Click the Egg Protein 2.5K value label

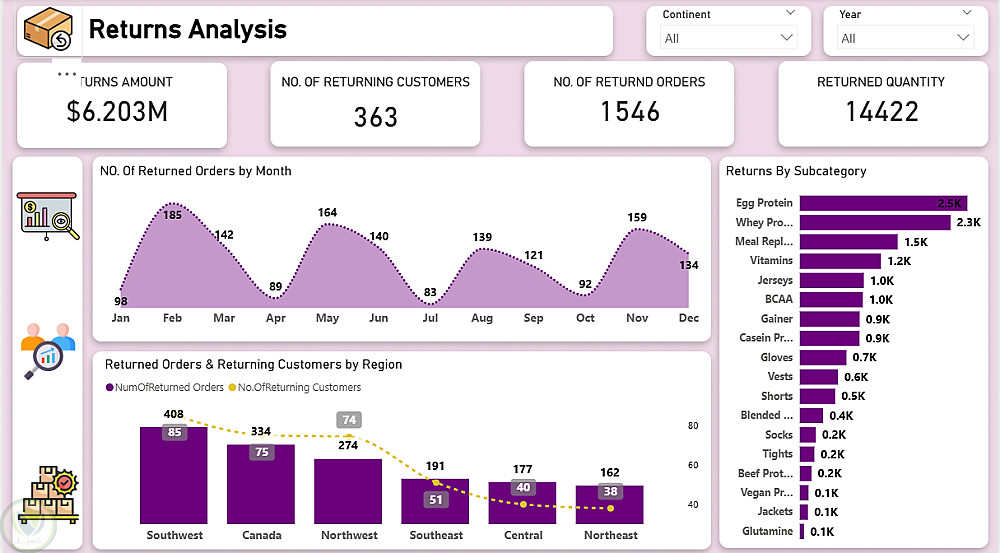click(x=949, y=203)
